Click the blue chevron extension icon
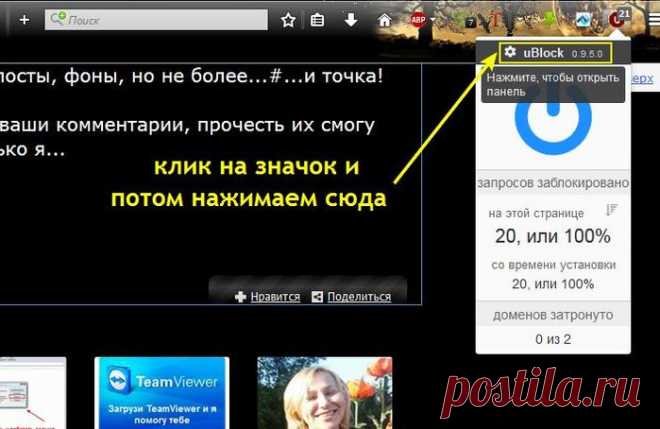The width and height of the screenshot is (660, 429). [x=584, y=19]
